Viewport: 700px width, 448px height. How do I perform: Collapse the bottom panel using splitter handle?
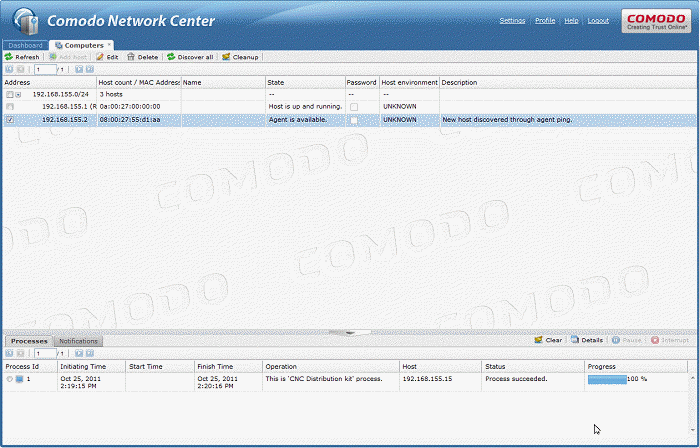click(350, 332)
